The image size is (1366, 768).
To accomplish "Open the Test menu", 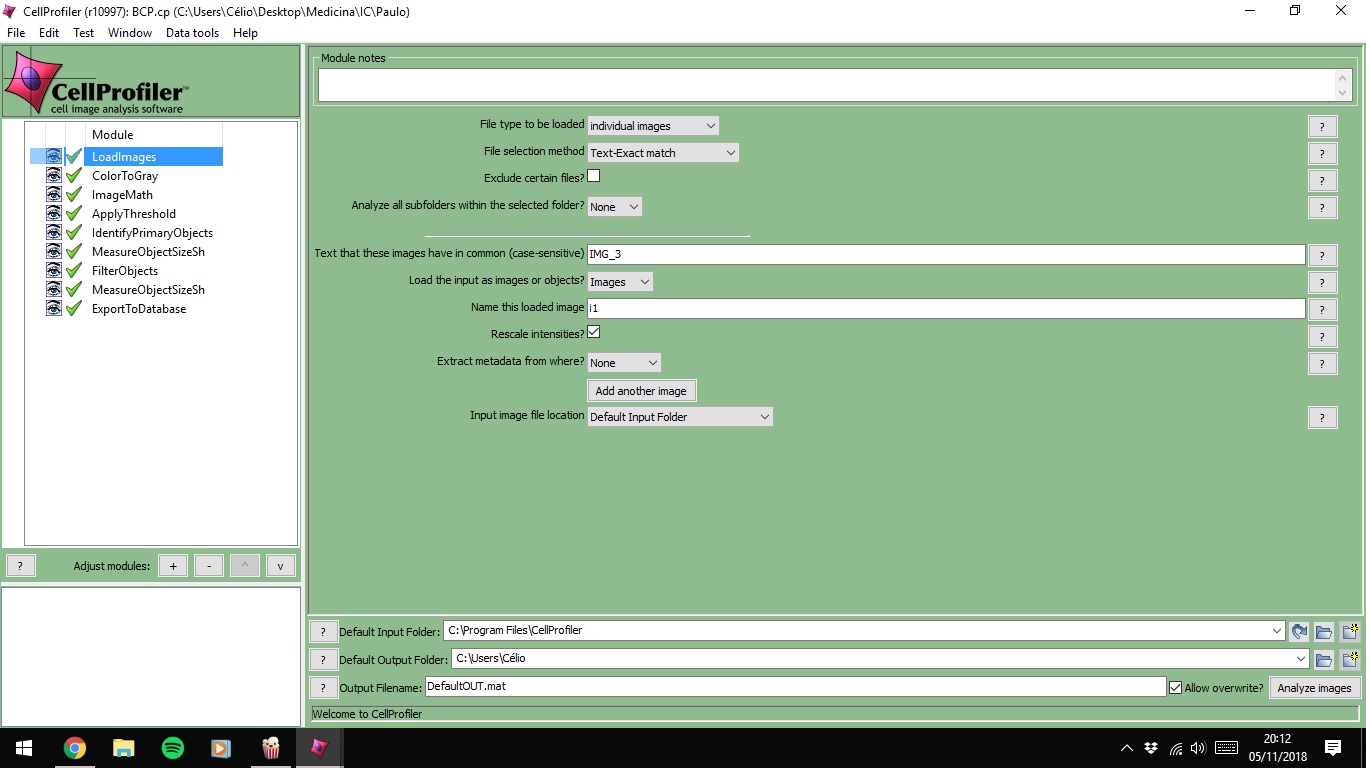I will coord(83,32).
